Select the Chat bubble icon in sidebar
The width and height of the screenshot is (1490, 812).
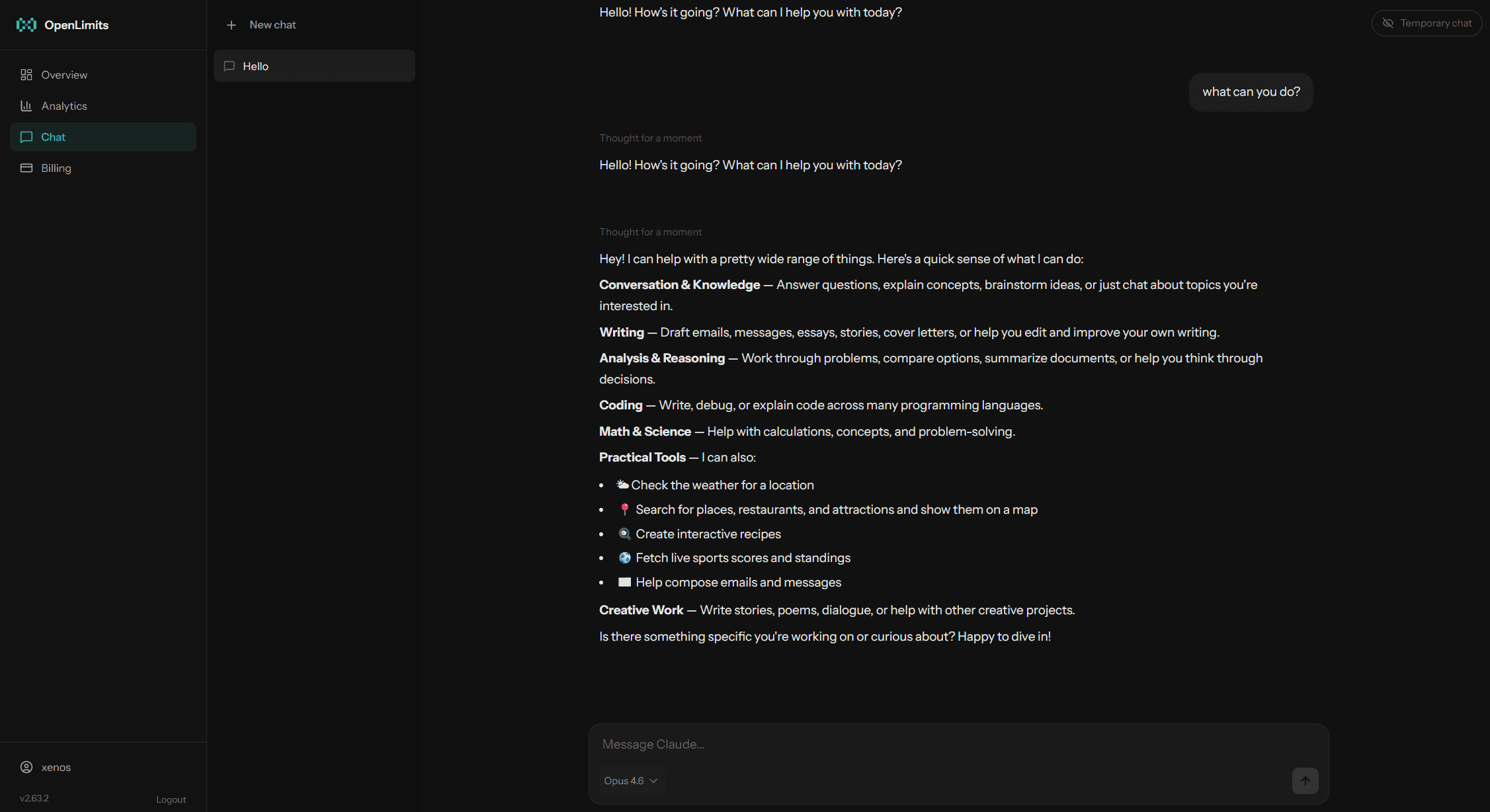(x=26, y=137)
